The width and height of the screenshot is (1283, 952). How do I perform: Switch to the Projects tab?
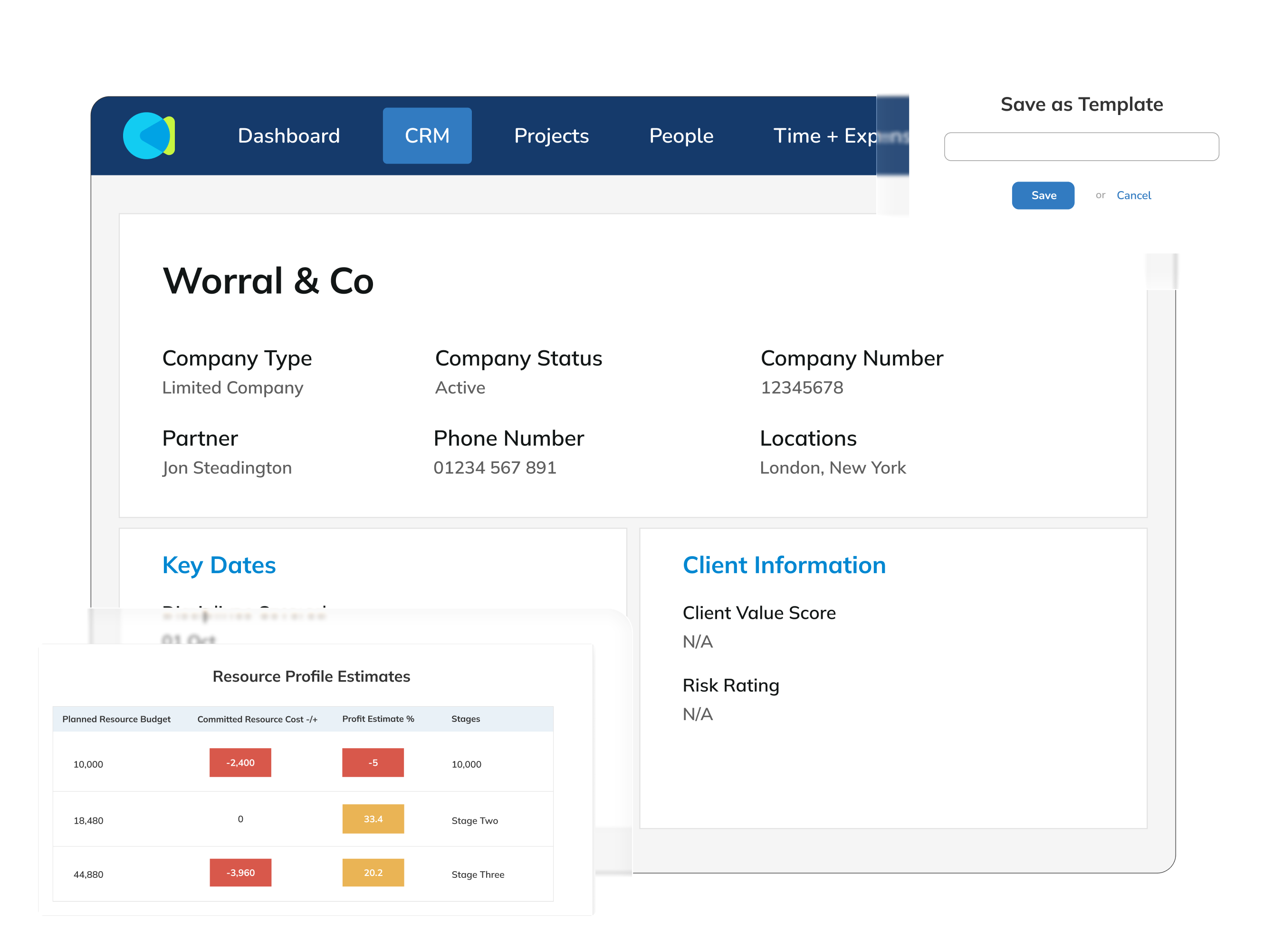pos(551,136)
